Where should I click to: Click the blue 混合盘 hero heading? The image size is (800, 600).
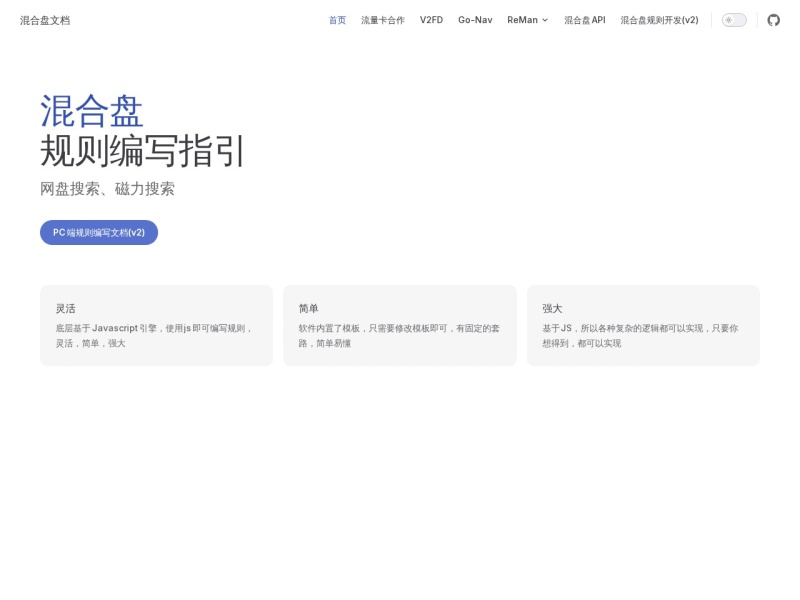pos(91,111)
